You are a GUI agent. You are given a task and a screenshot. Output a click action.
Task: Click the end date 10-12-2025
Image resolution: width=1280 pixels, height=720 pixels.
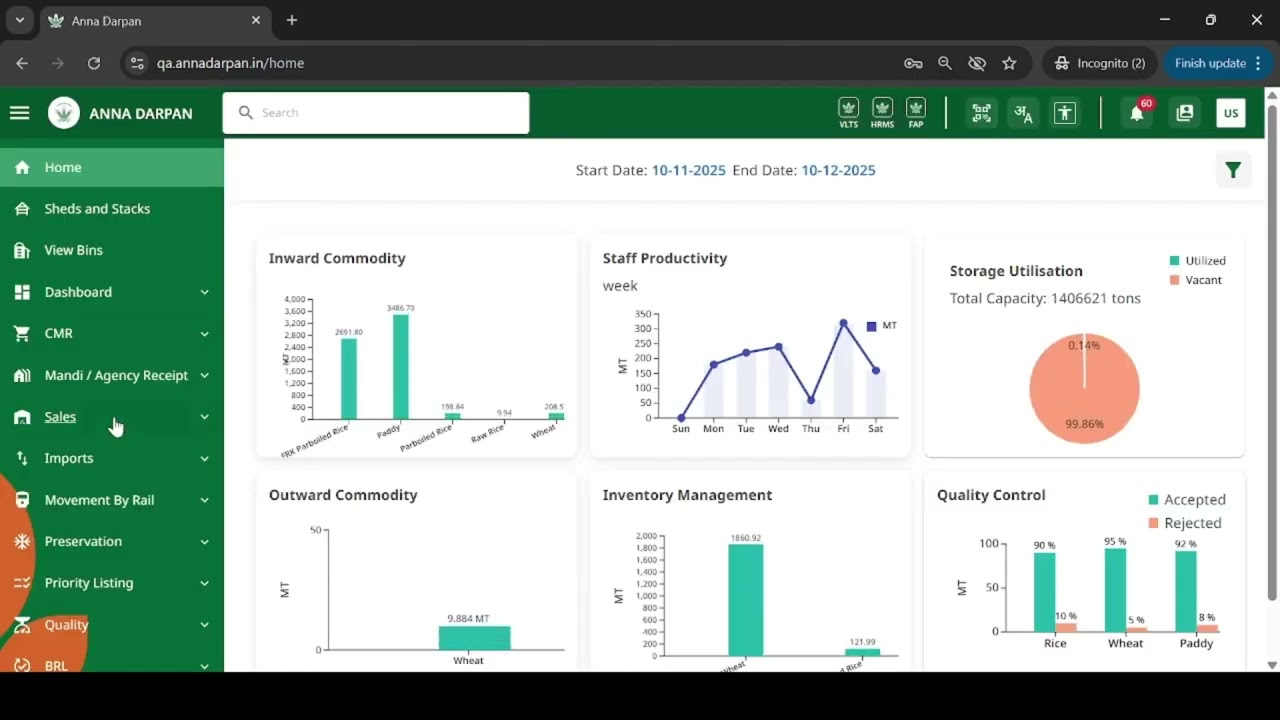click(x=838, y=170)
